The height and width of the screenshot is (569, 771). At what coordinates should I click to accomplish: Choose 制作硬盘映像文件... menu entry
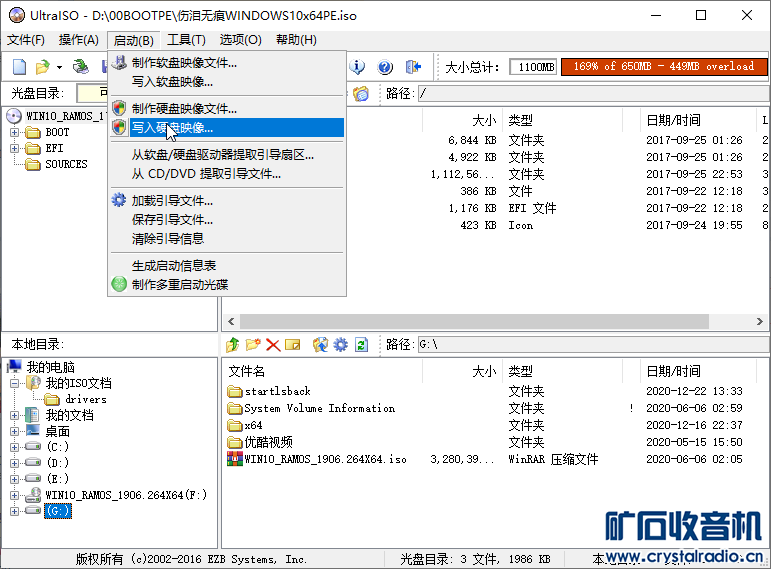[x=227, y=109]
